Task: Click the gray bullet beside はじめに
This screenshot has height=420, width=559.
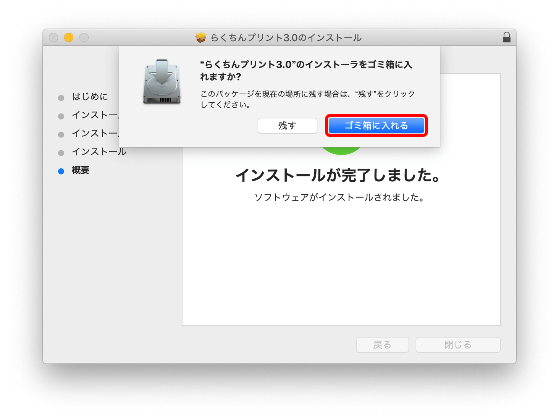Action: click(x=61, y=98)
